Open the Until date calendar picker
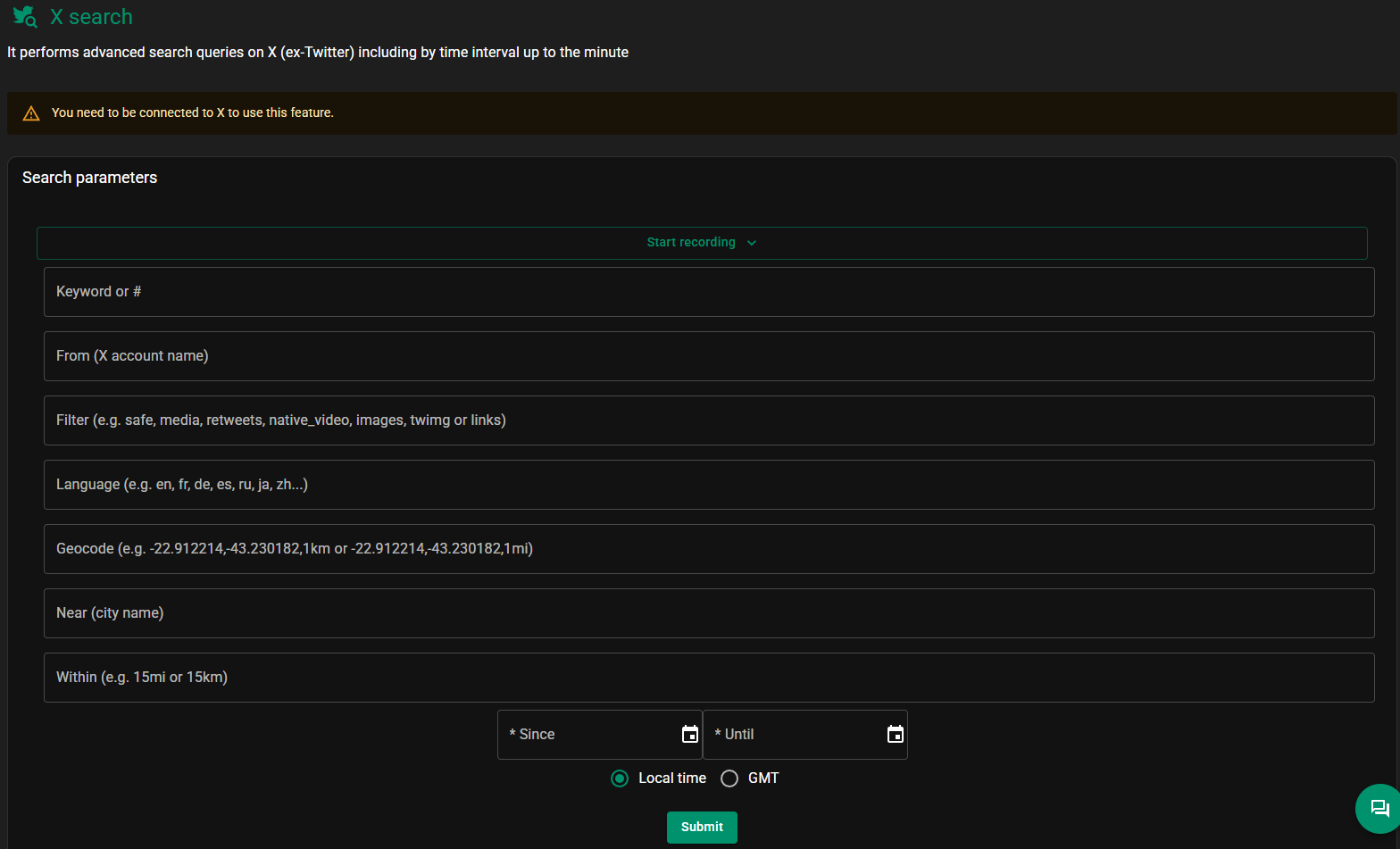Viewport: 1400px width, 849px height. 895,734
